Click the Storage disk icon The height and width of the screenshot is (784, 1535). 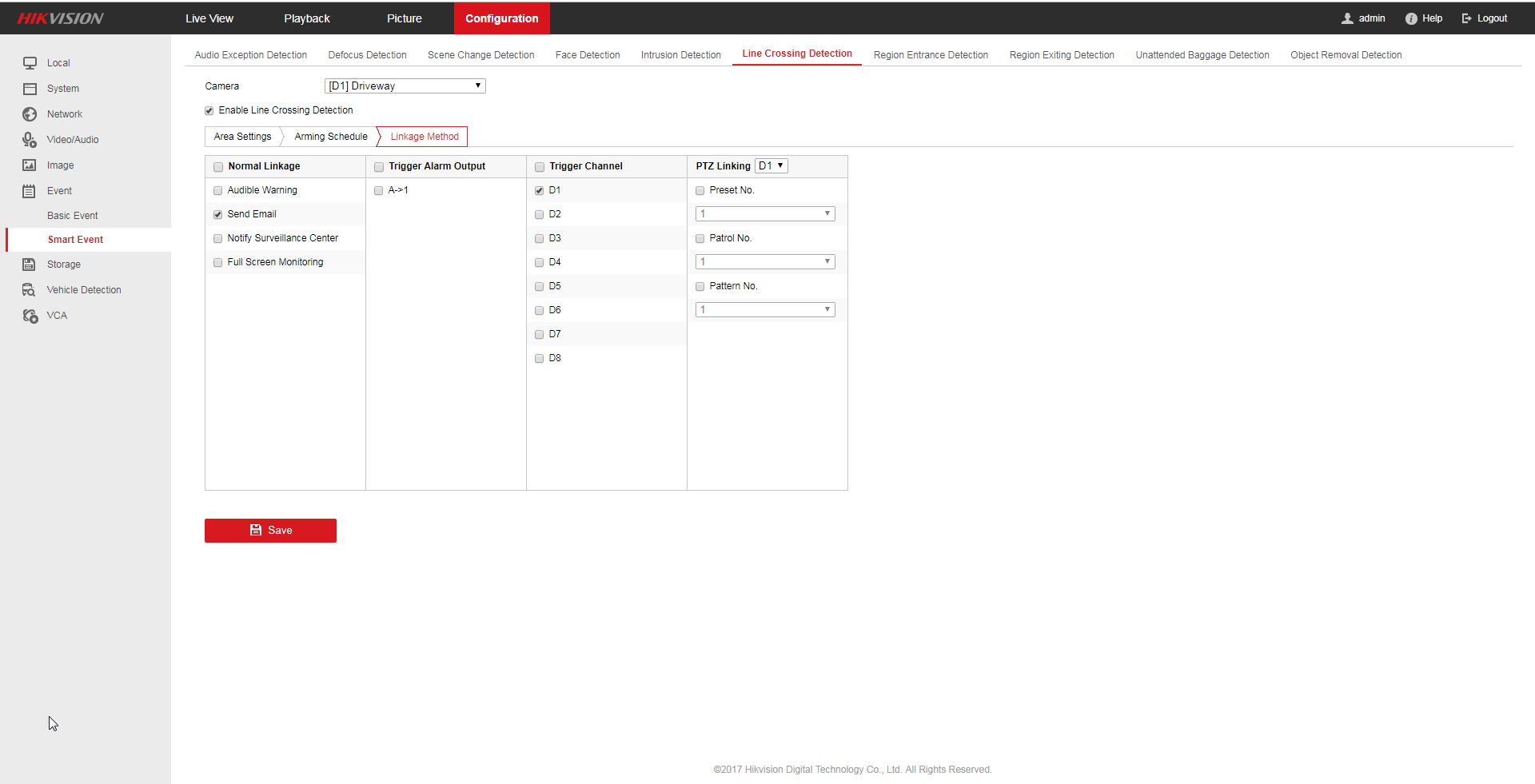30,265
